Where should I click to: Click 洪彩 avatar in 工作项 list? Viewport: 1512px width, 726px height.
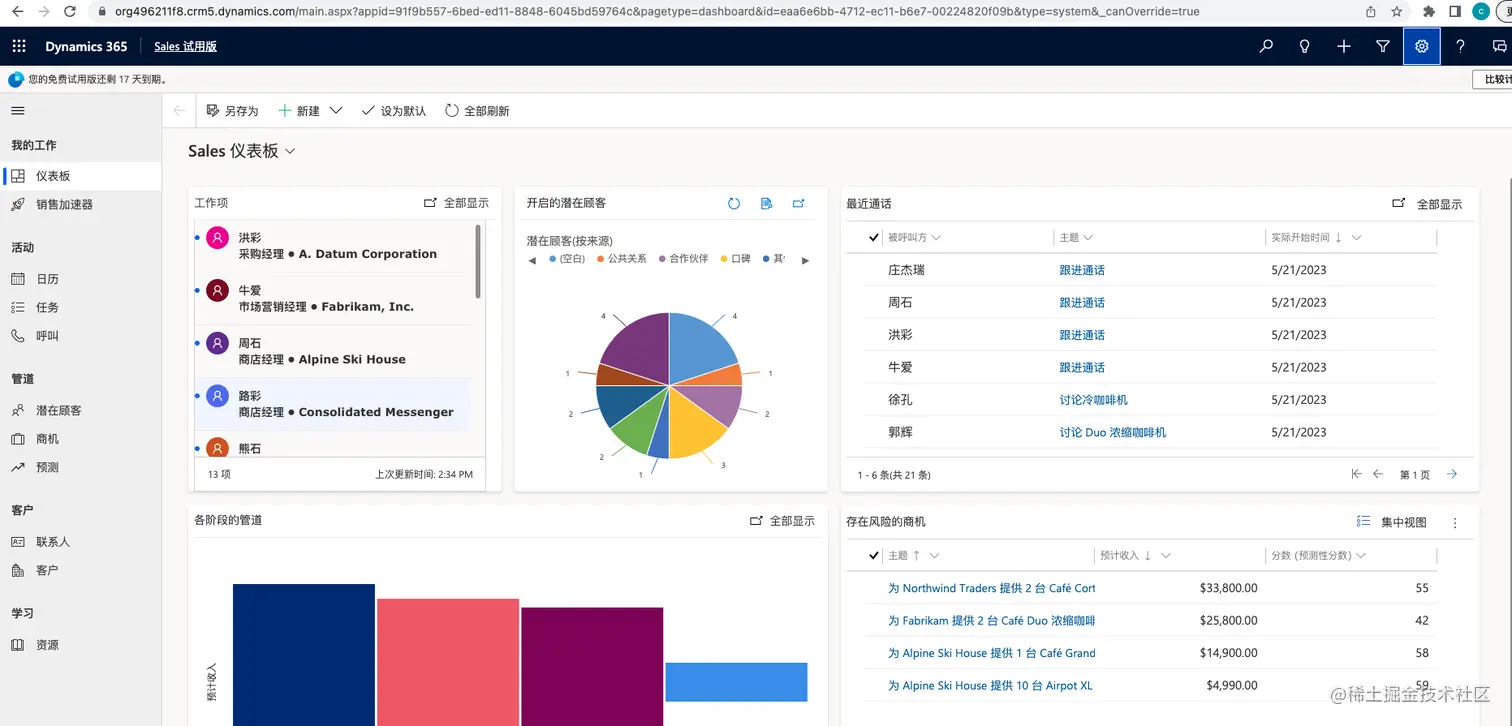(x=218, y=239)
